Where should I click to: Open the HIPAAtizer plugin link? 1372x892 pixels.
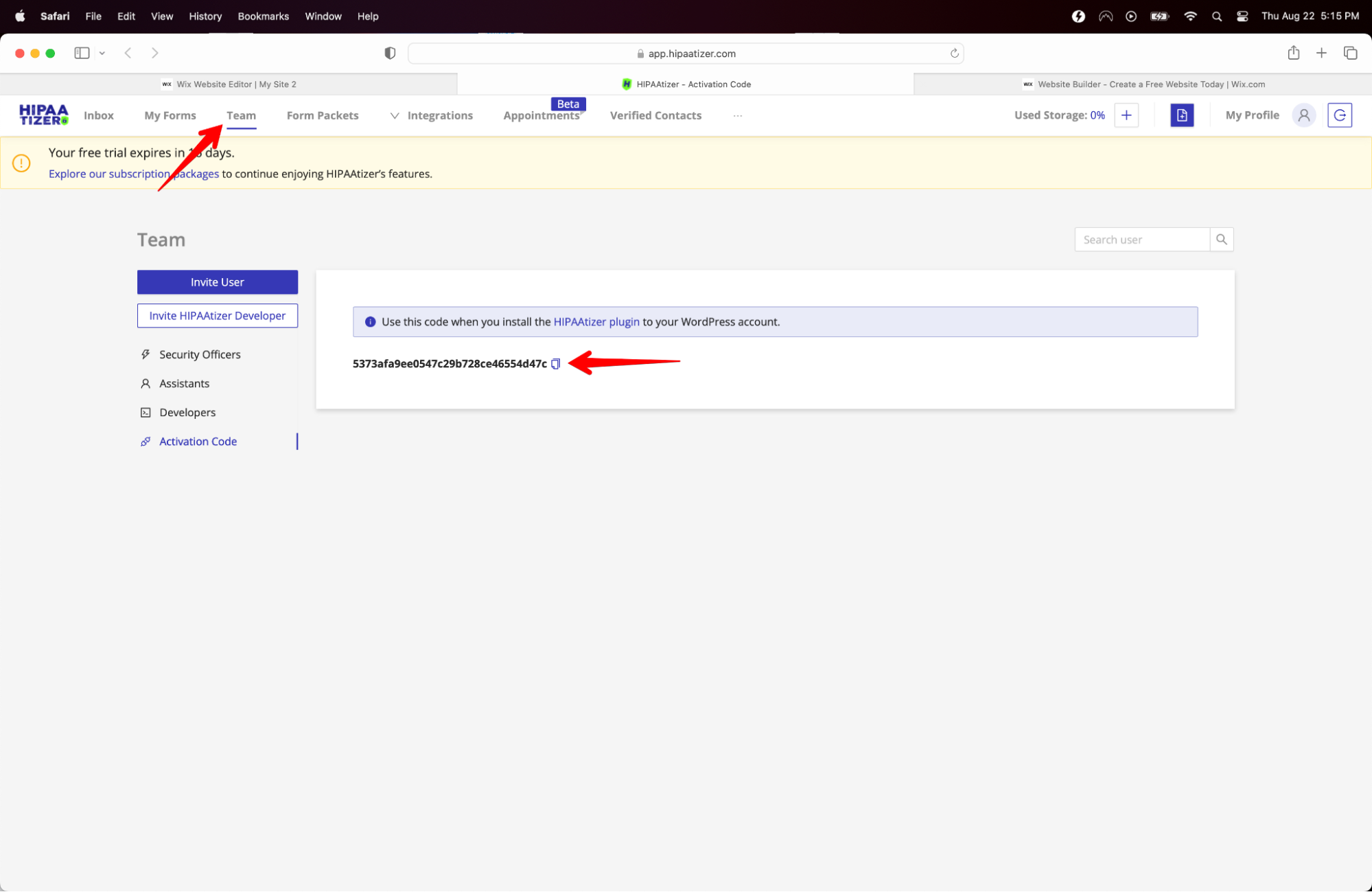pos(596,322)
